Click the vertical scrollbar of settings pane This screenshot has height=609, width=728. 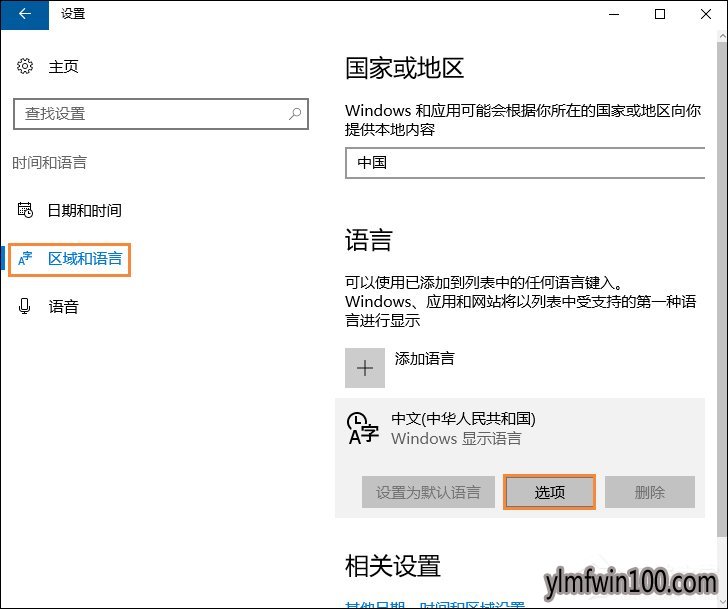(x=722, y=288)
